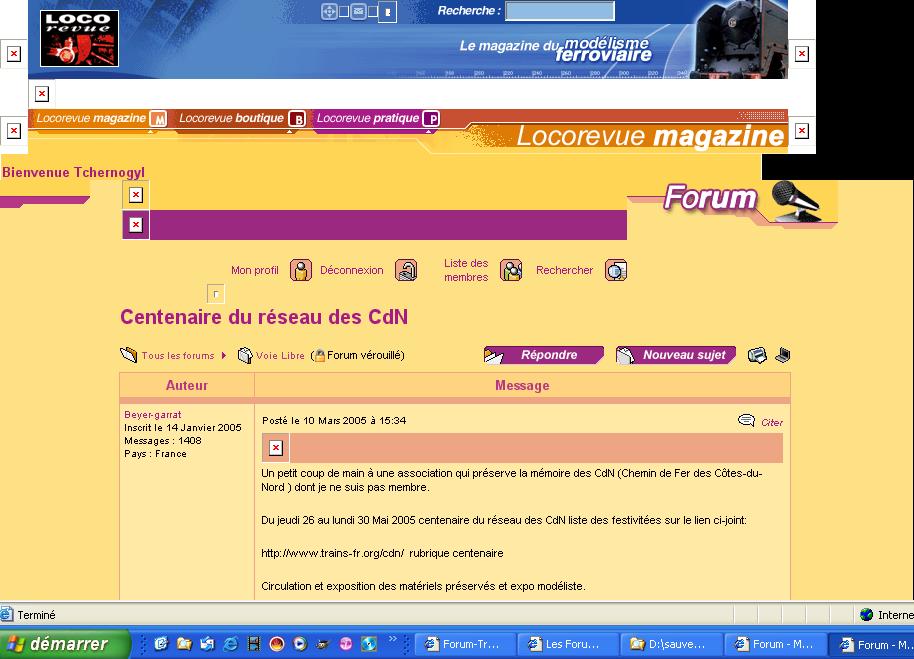Click 'Bienvenue Tchernogyl' greeting text

coord(73,172)
